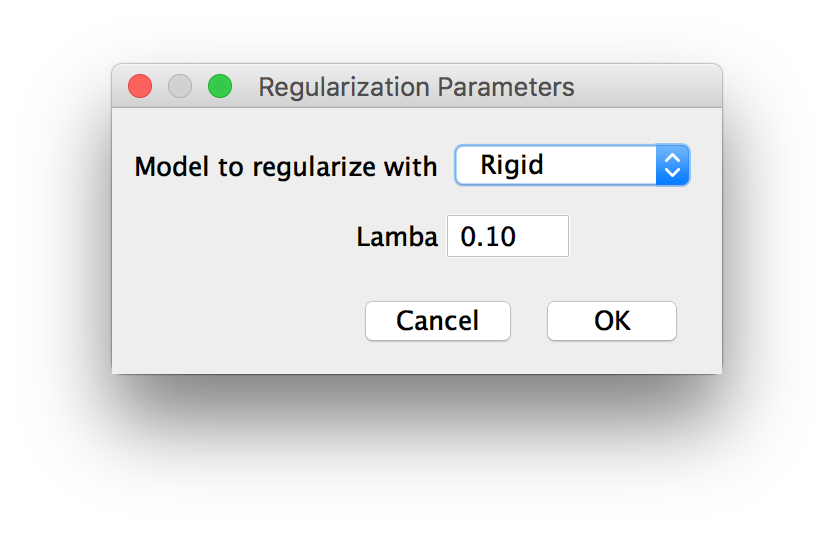Click the "Model to regularize with" label

286,167
